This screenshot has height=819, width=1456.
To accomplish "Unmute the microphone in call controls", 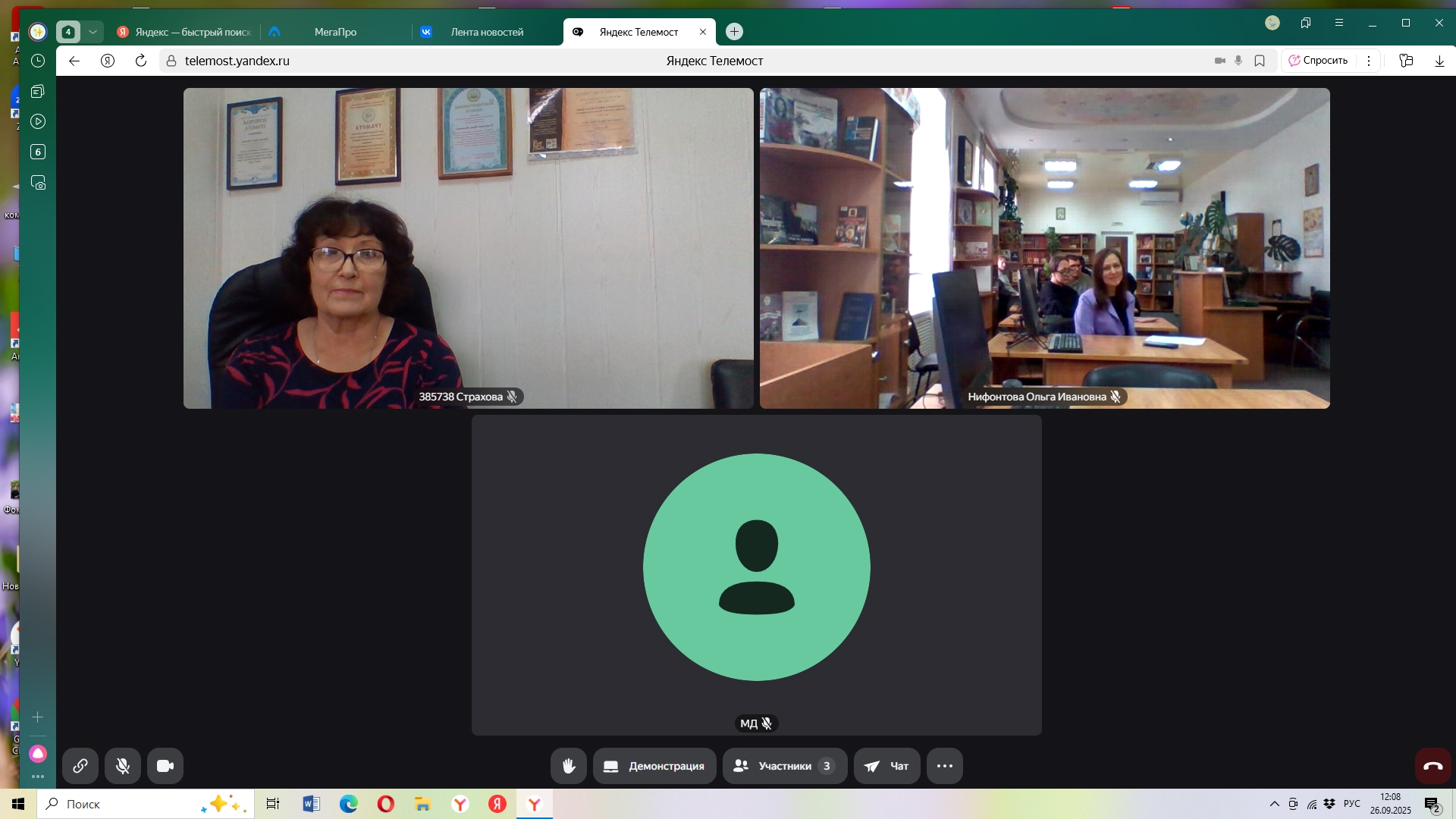I will tap(123, 766).
